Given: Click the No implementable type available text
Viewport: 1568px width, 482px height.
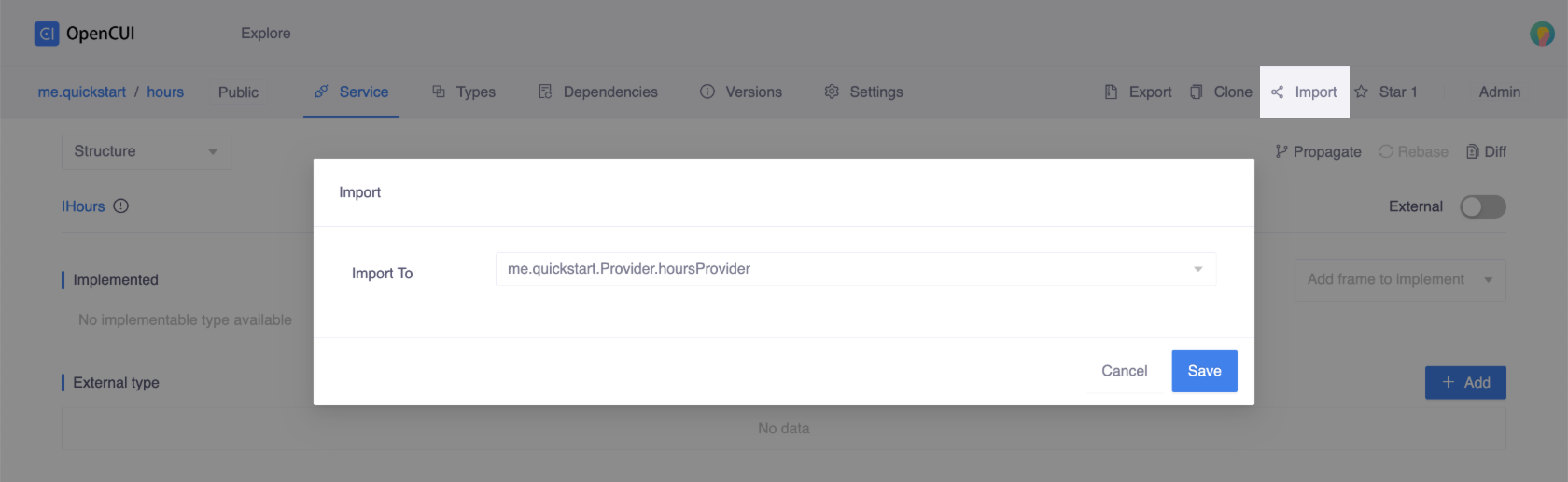Looking at the screenshot, I should click(x=185, y=319).
